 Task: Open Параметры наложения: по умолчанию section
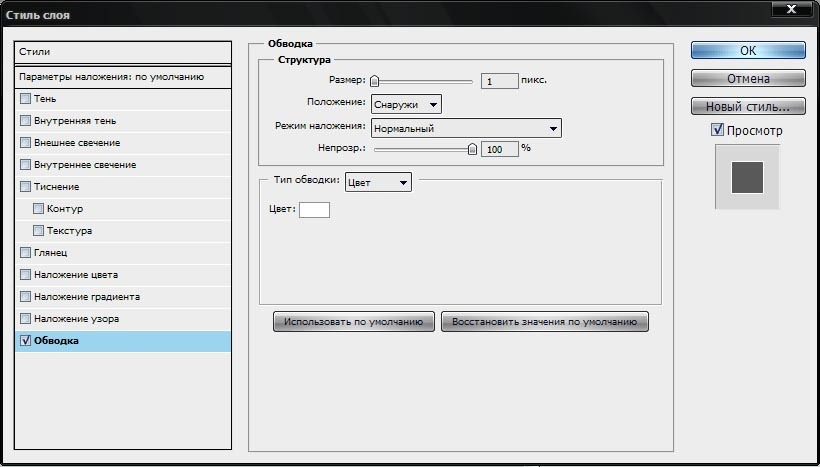pyautogui.click(x=122, y=76)
